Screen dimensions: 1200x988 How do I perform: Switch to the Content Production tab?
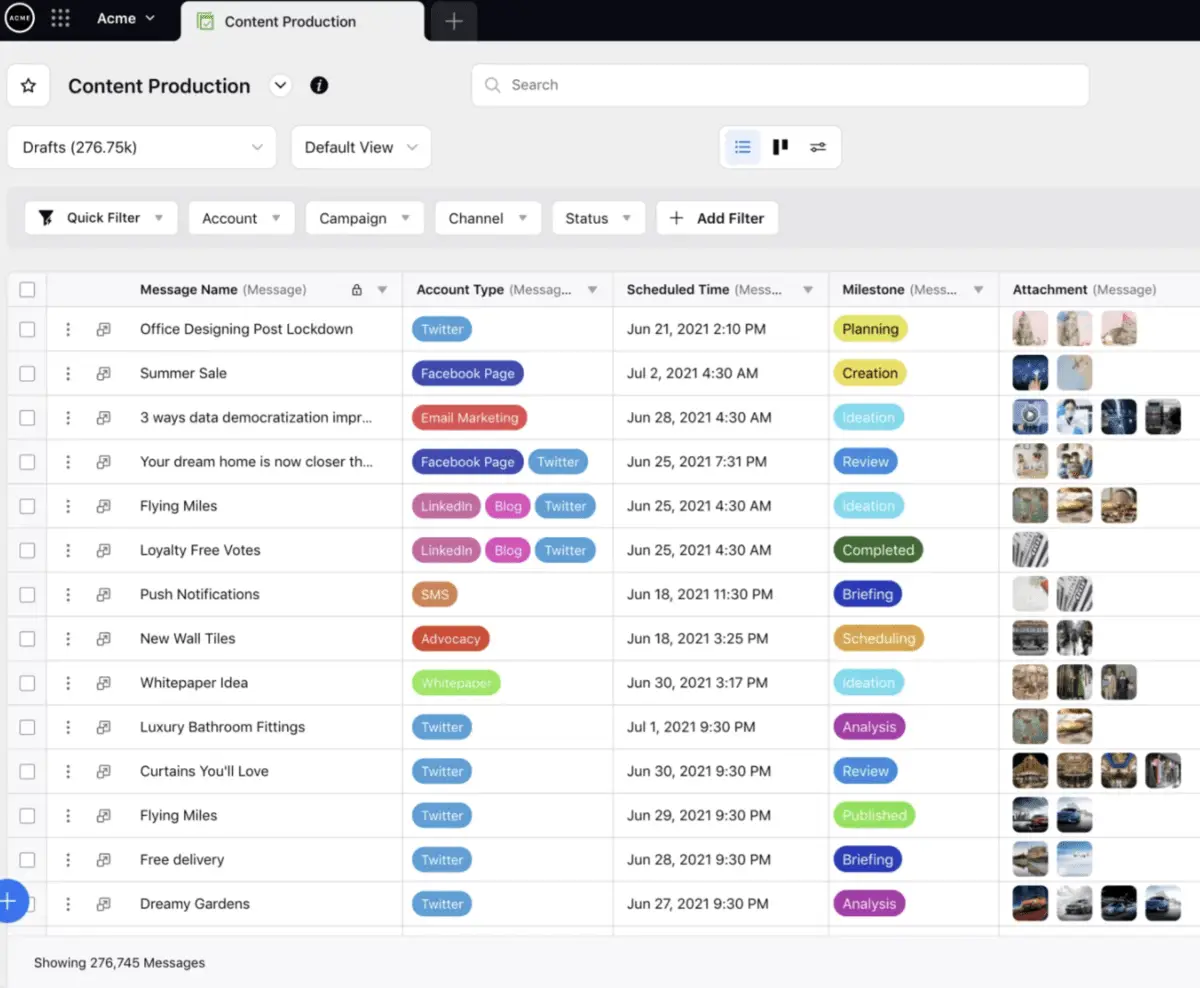click(290, 21)
